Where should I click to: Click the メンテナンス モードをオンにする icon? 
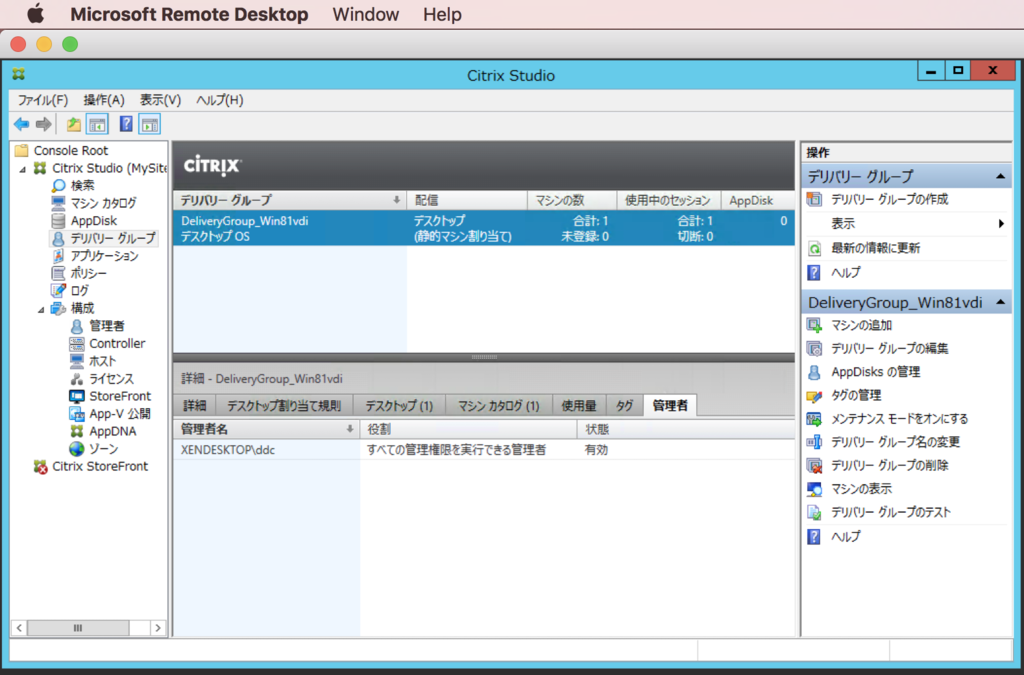click(814, 419)
